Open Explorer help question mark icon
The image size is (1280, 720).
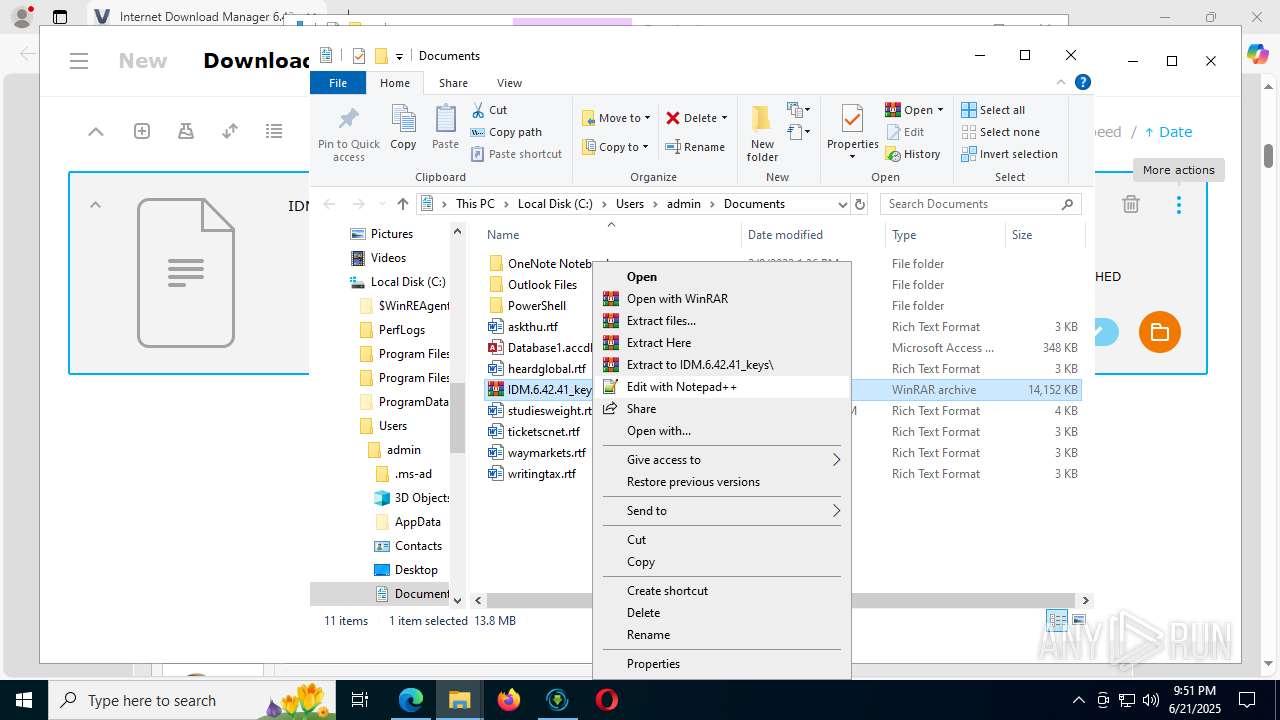[1082, 82]
